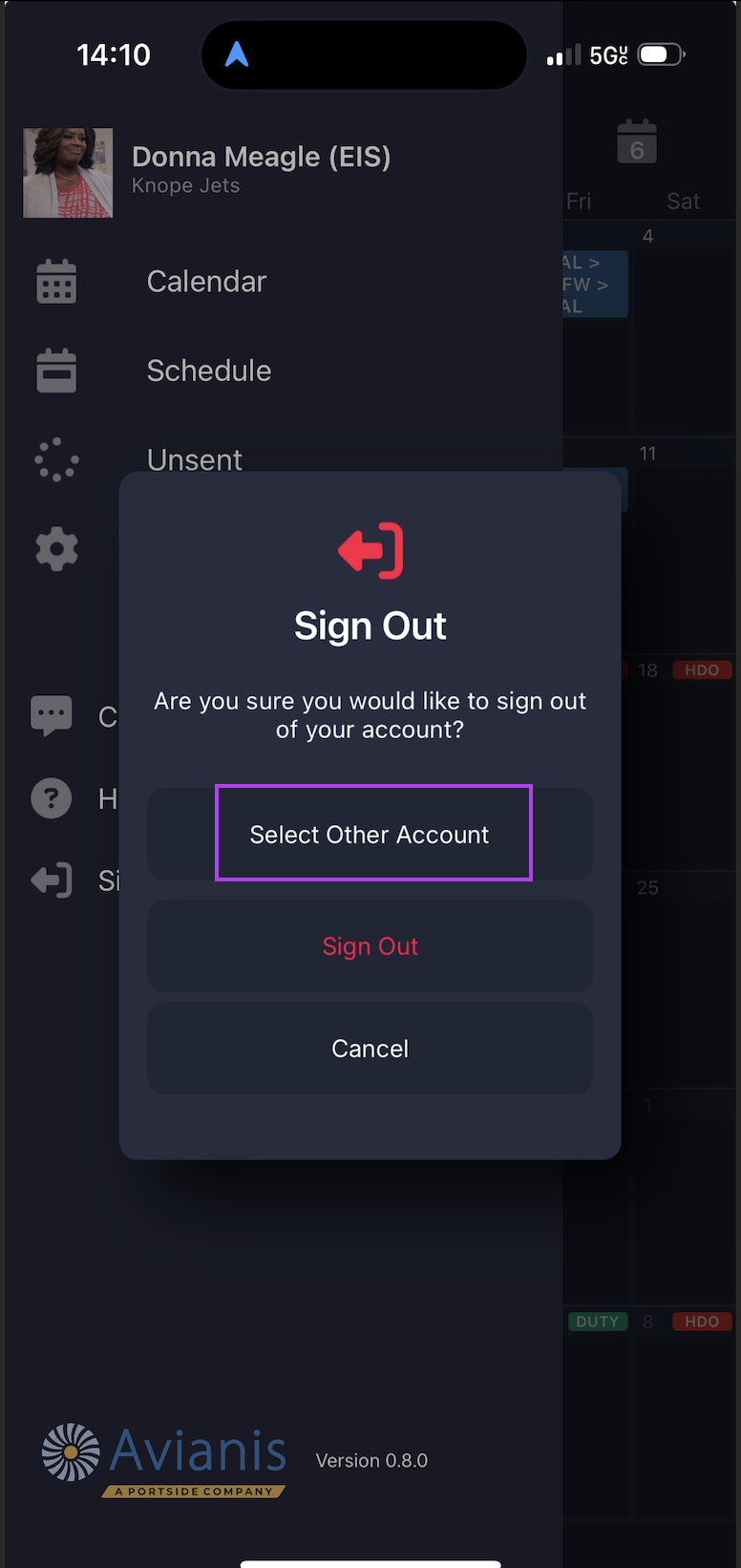The width and height of the screenshot is (741, 1568).
Task: Open the Settings gear icon
Action: (x=56, y=549)
